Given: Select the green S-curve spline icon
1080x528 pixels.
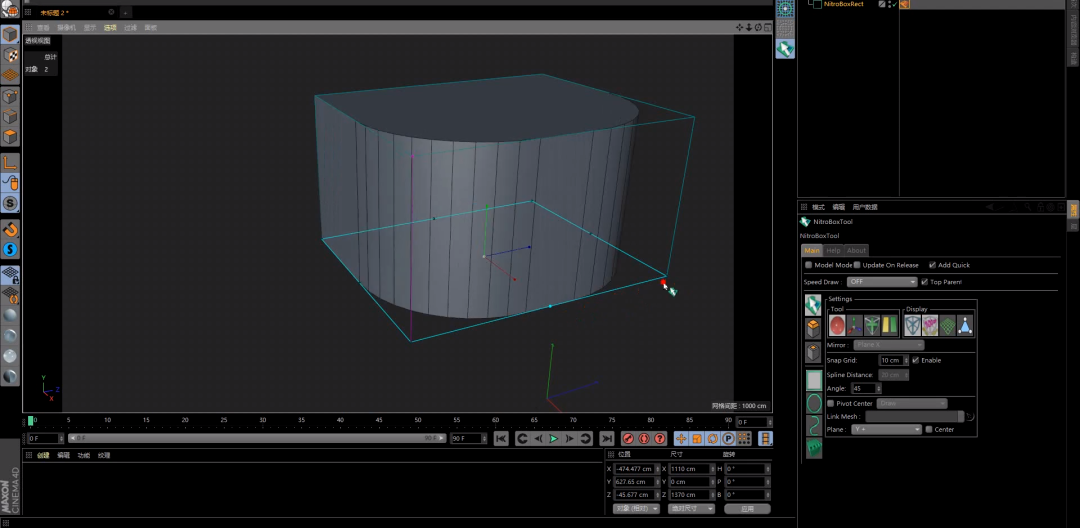Looking at the screenshot, I should [813, 426].
